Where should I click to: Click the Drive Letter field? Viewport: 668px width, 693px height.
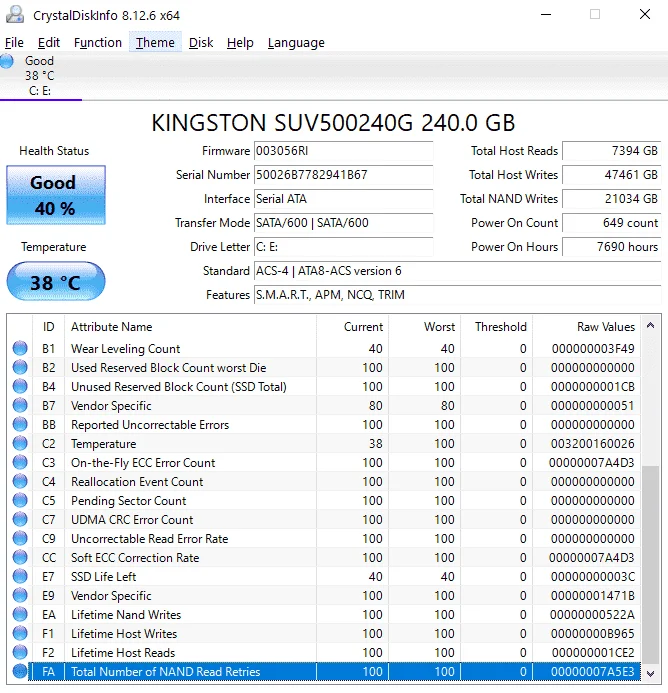coord(344,247)
